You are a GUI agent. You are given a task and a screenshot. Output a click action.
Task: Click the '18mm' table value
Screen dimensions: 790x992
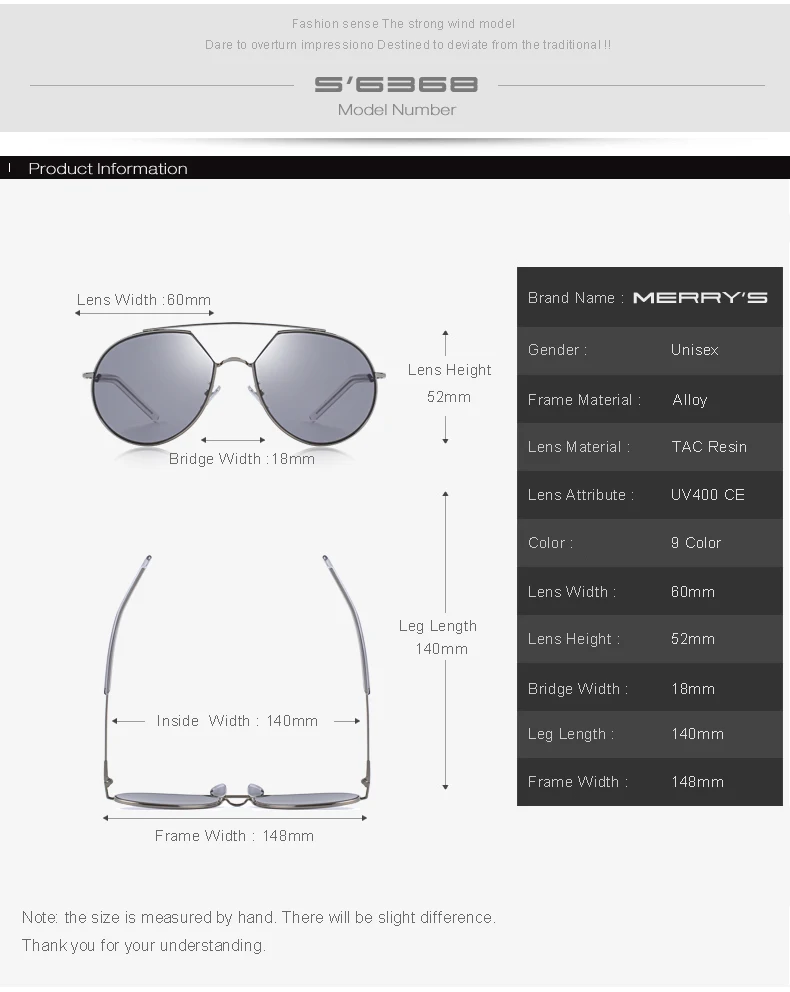(693, 689)
